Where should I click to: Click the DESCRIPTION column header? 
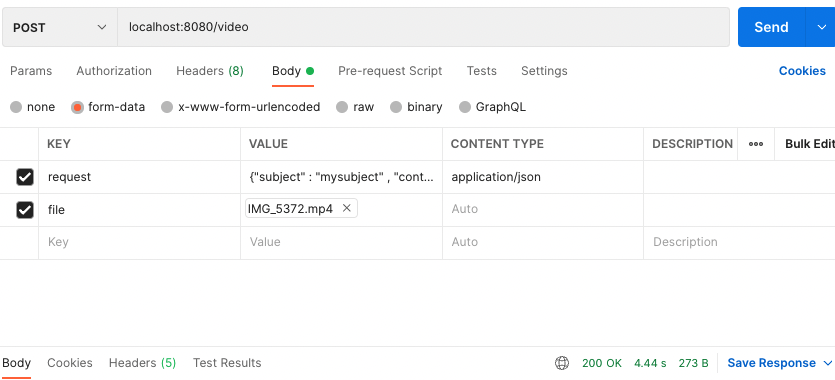point(693,144)
